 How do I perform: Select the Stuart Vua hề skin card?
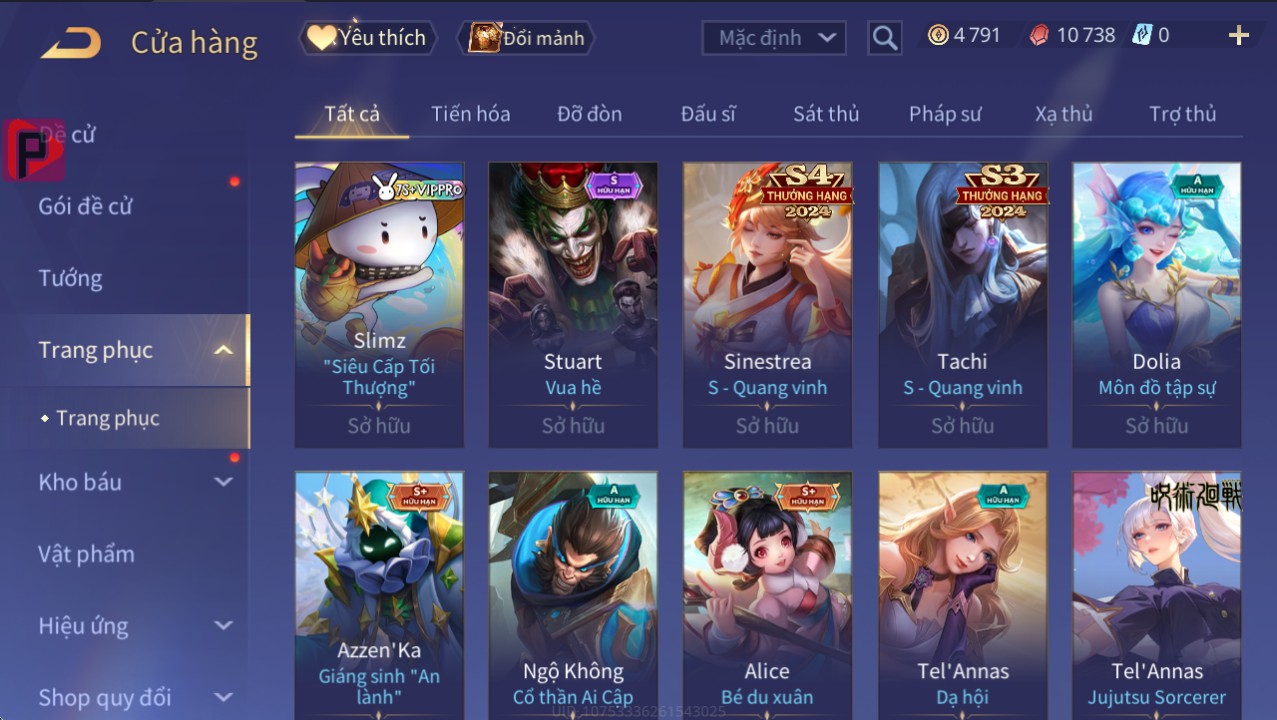click(573, 305)
